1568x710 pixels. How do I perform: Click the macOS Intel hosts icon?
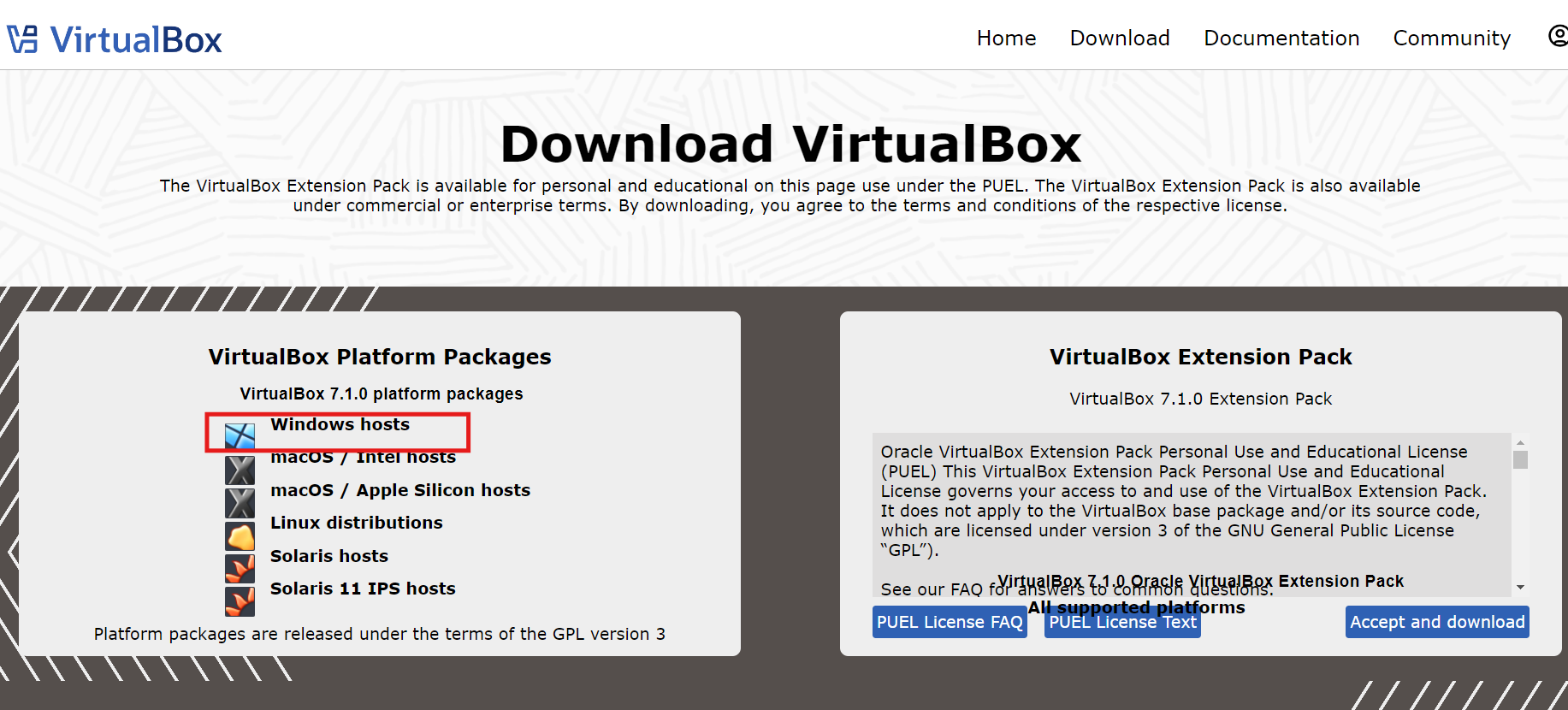click(240, 470)
